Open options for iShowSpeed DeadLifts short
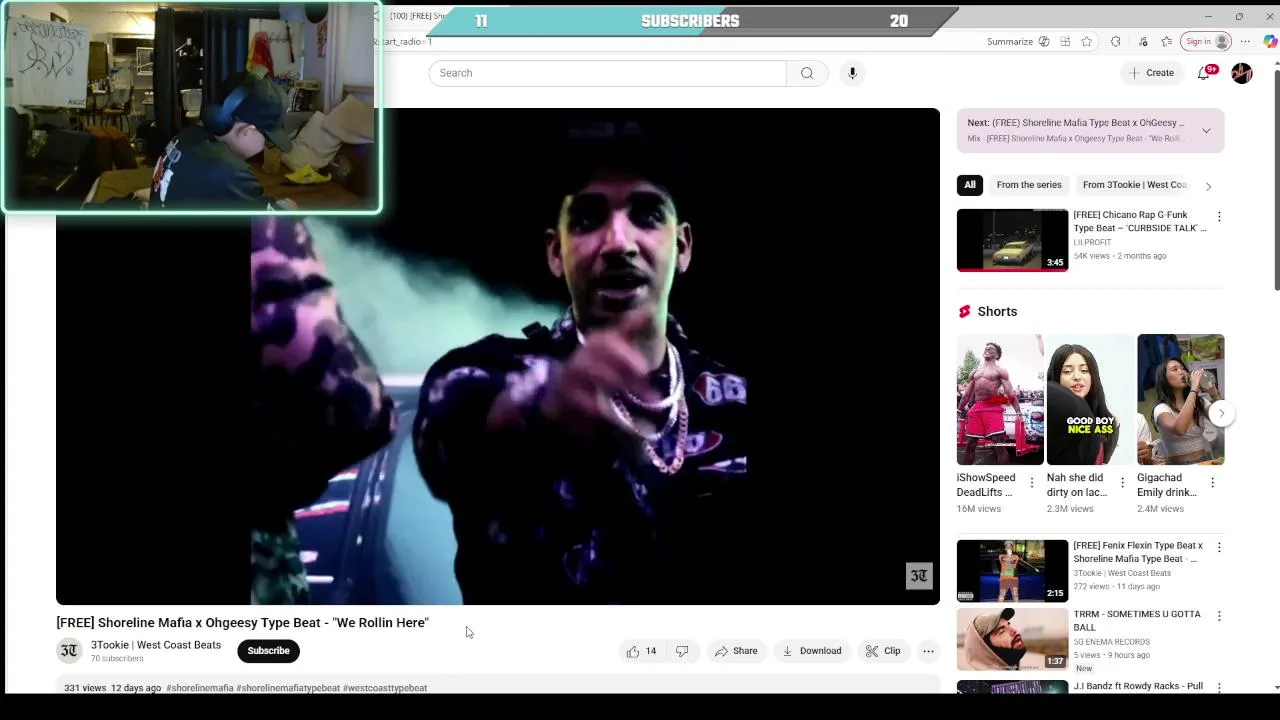Image resolution: width=1280 pixels, height=720 pixels. pos(1032,483)
